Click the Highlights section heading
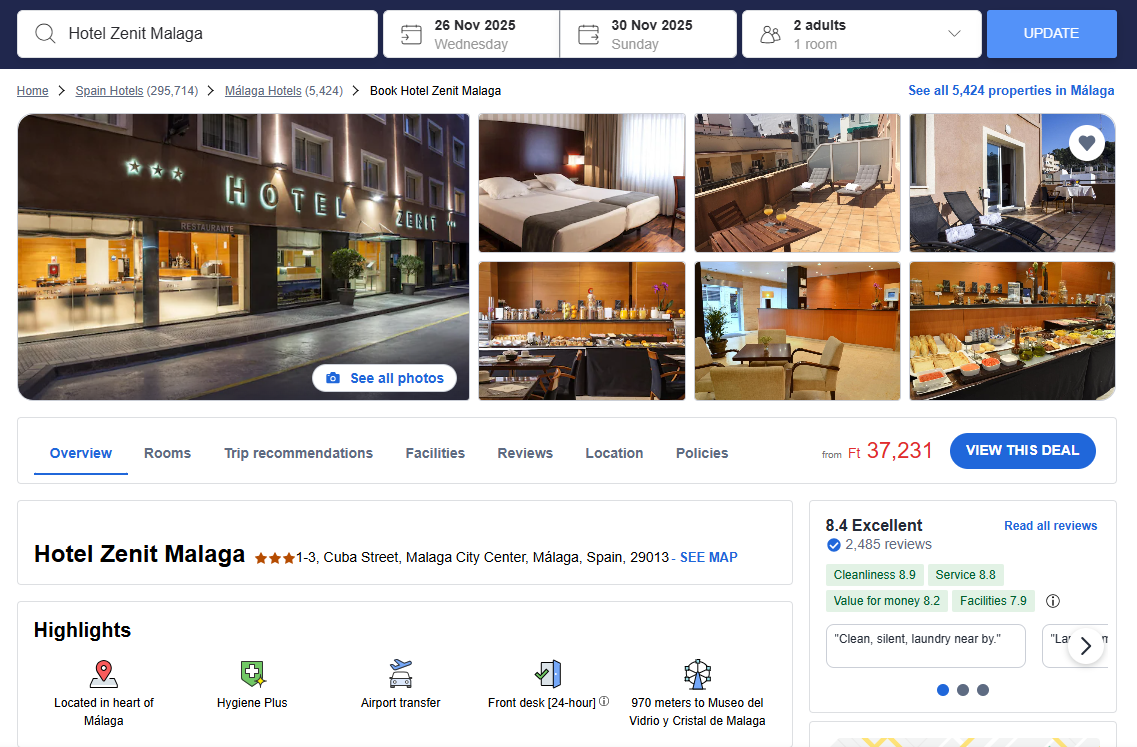Viewport: 1137px width, 747px height. [x=82, y=630]
